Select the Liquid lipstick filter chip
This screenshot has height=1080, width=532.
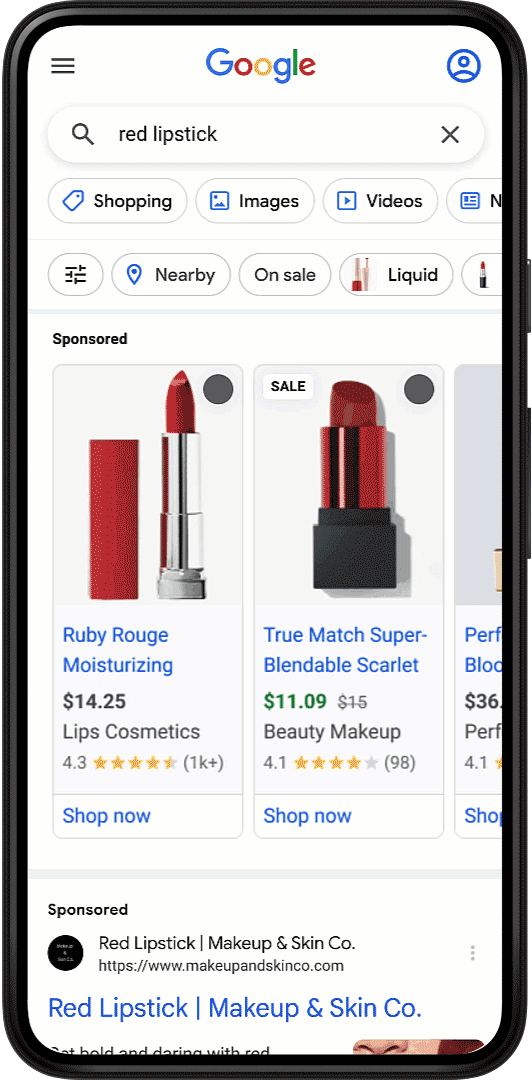[x=396, y=275]
